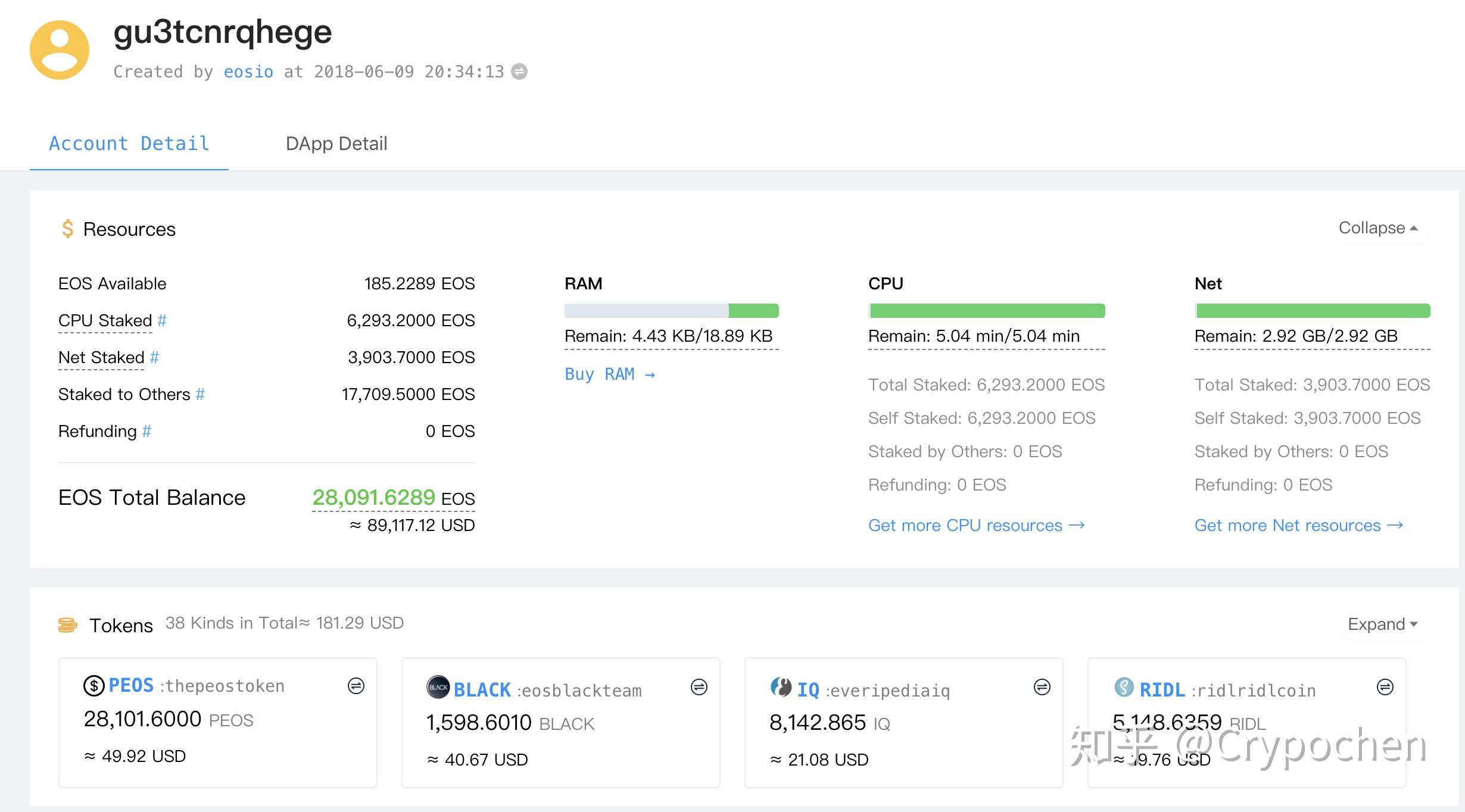
Task: Click 'Self Staked: 3,903.7000 EOS' under Net
Action: pos(1308,418)
